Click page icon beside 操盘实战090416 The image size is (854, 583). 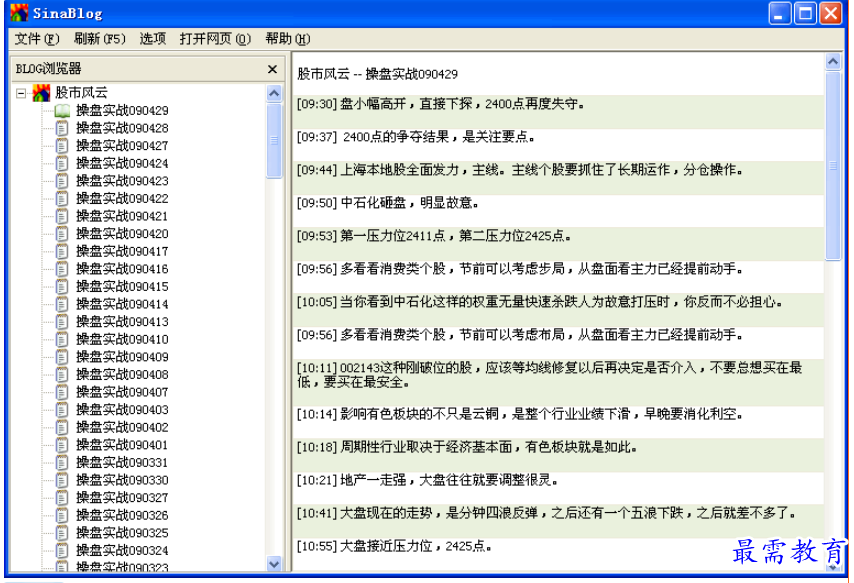[x=62, y=269]
